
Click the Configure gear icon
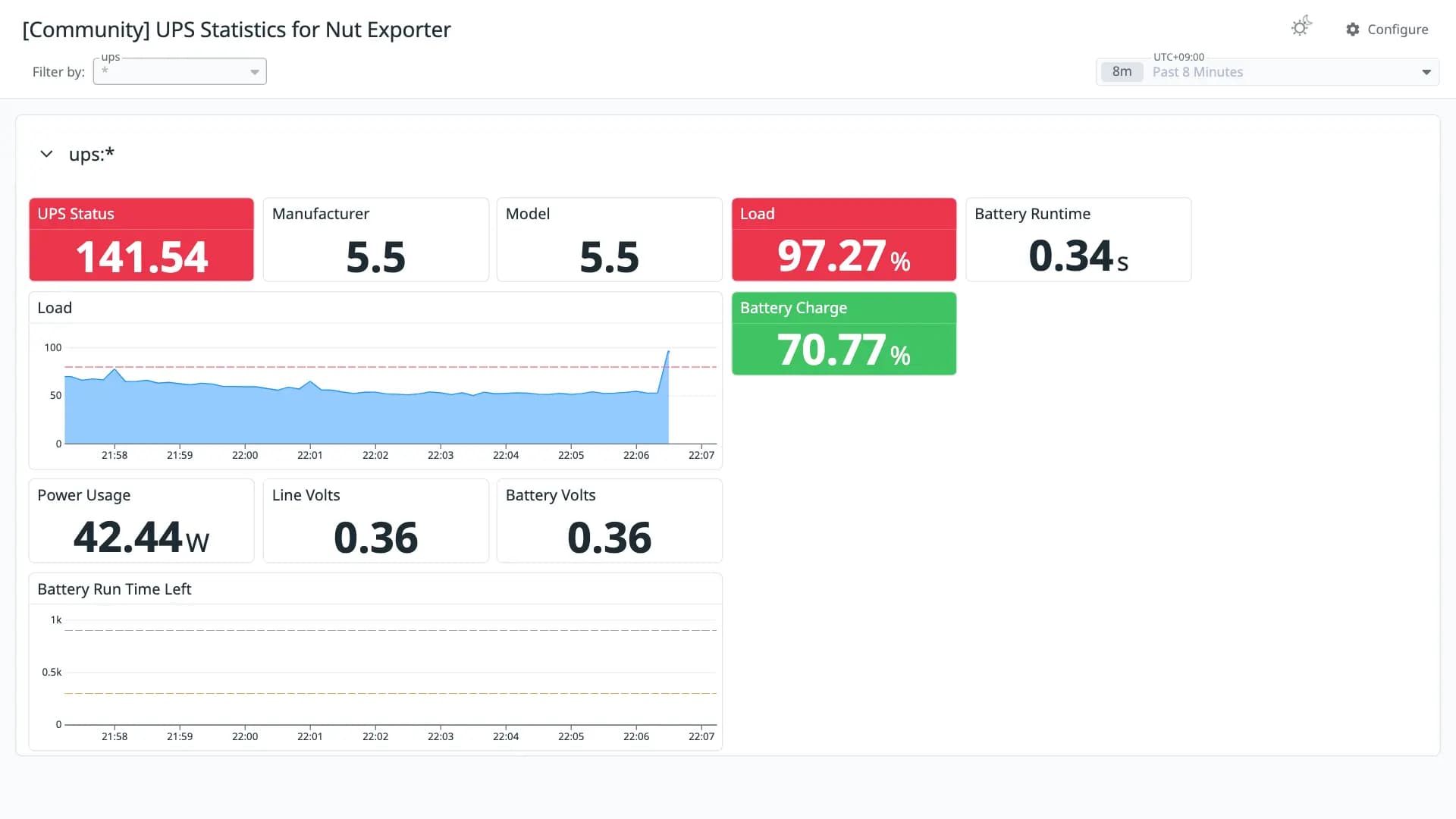[1352, 30]
